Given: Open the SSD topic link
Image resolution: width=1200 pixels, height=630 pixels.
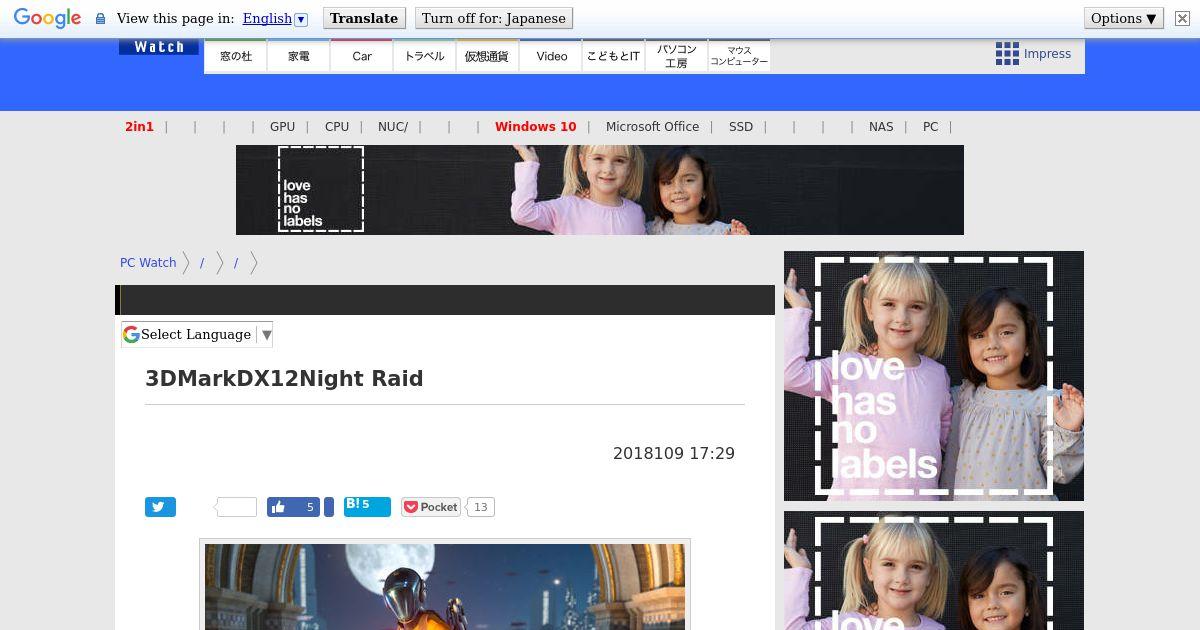Looking at the screenshot, I should (x=741, y=127).
